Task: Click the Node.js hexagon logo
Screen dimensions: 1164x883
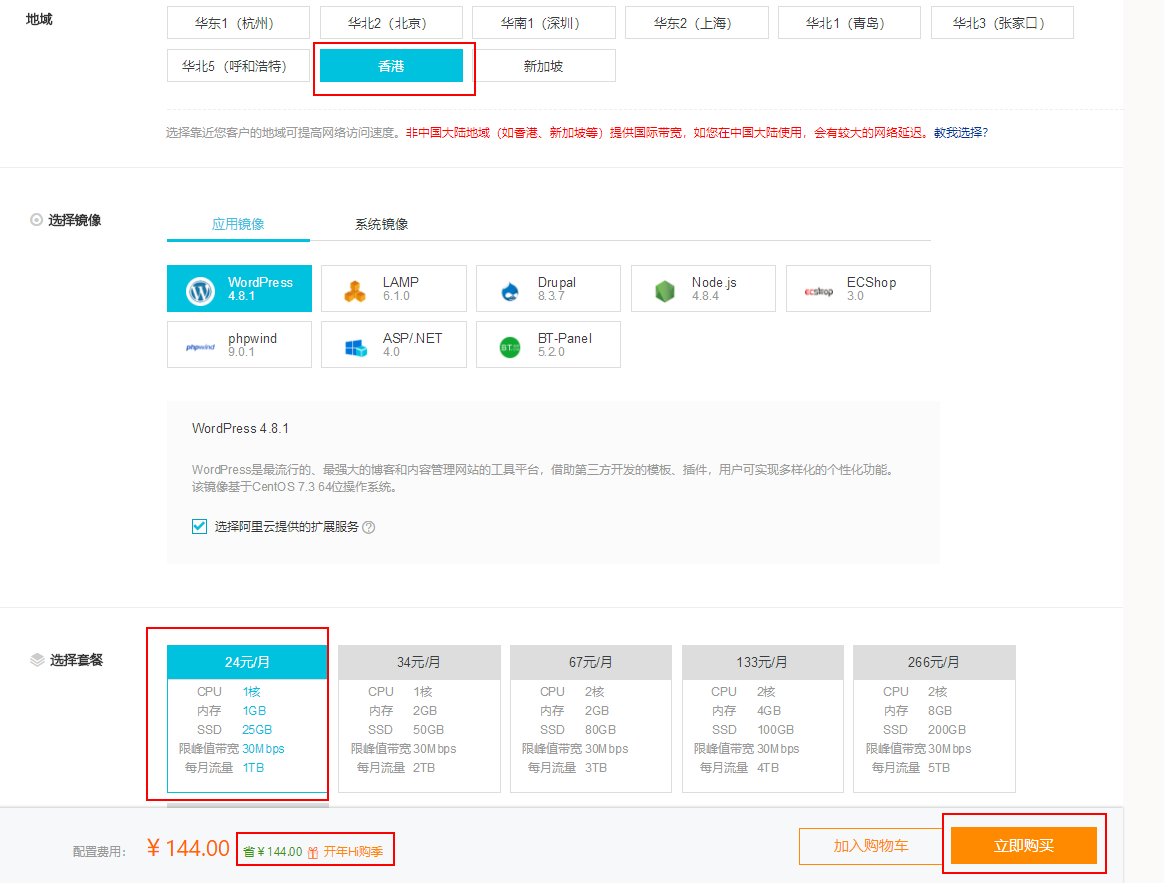Action: pos(665,291)
